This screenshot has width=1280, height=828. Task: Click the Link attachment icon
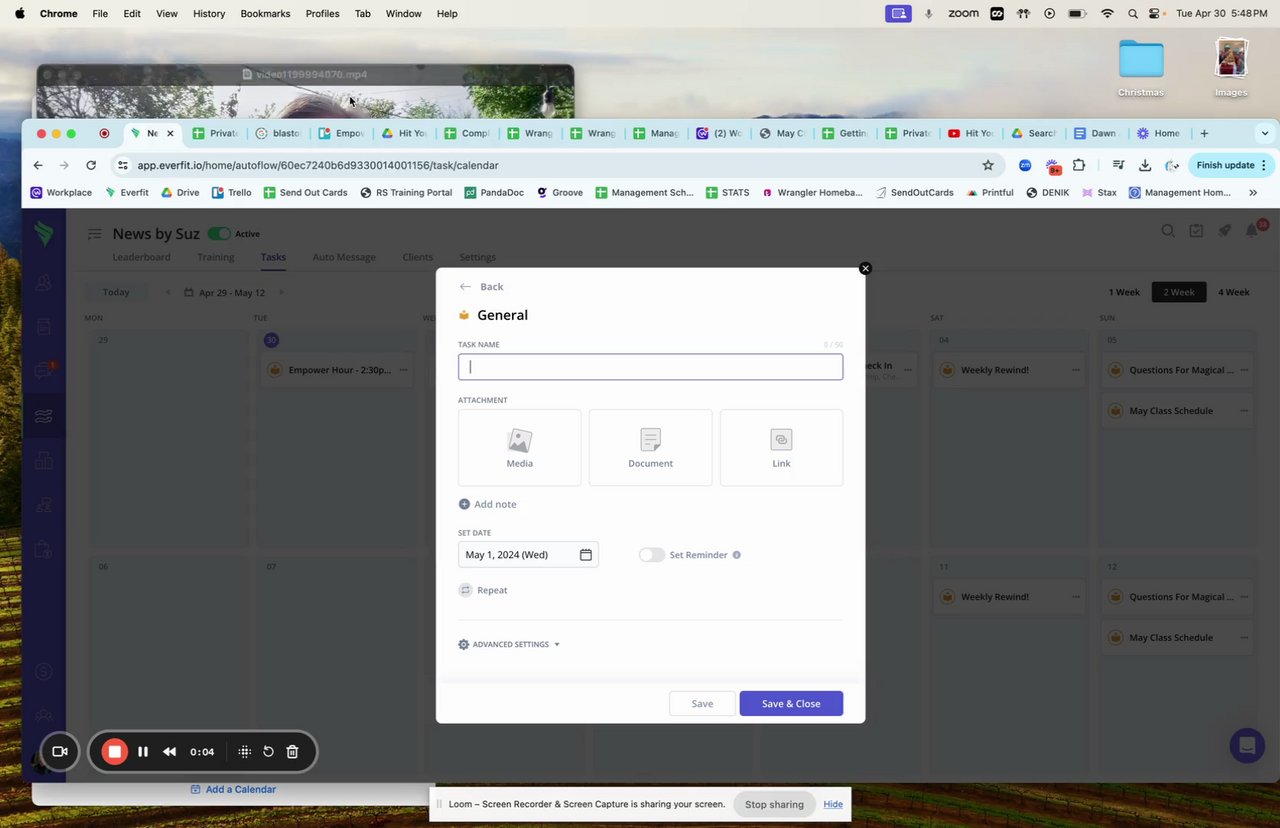tap(781, 440)
